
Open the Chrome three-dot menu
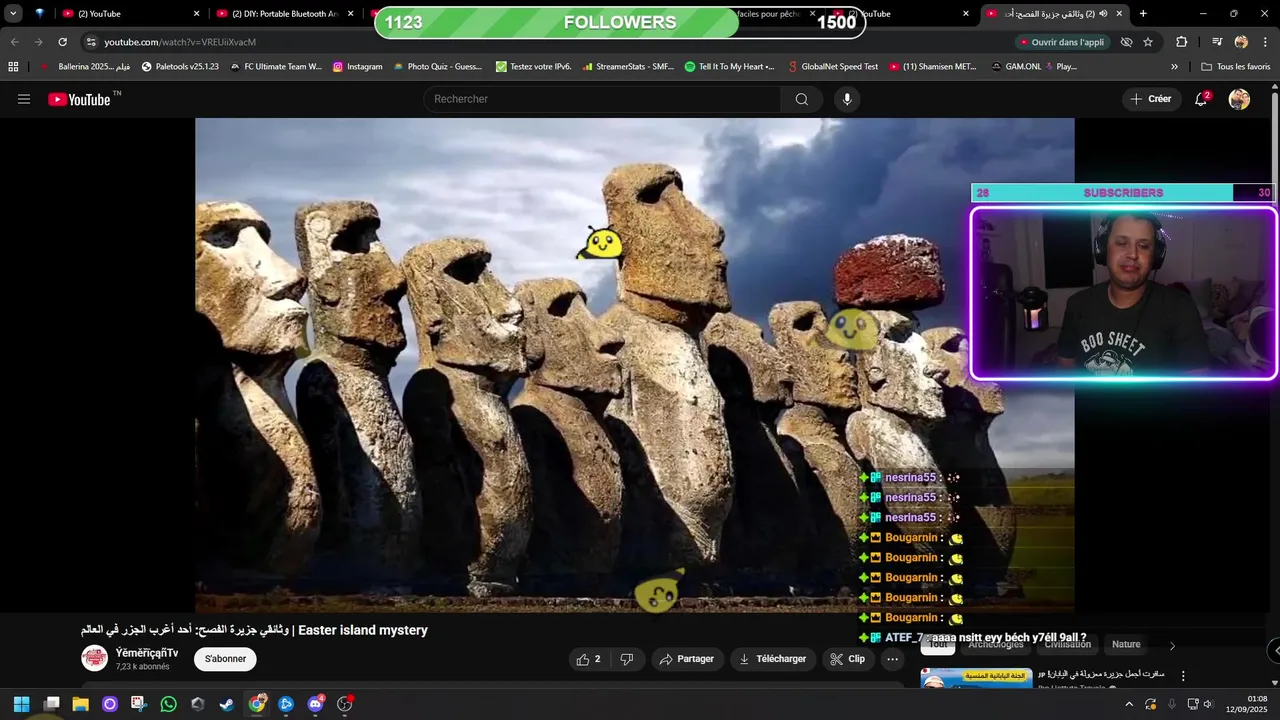coord(1265,42)
